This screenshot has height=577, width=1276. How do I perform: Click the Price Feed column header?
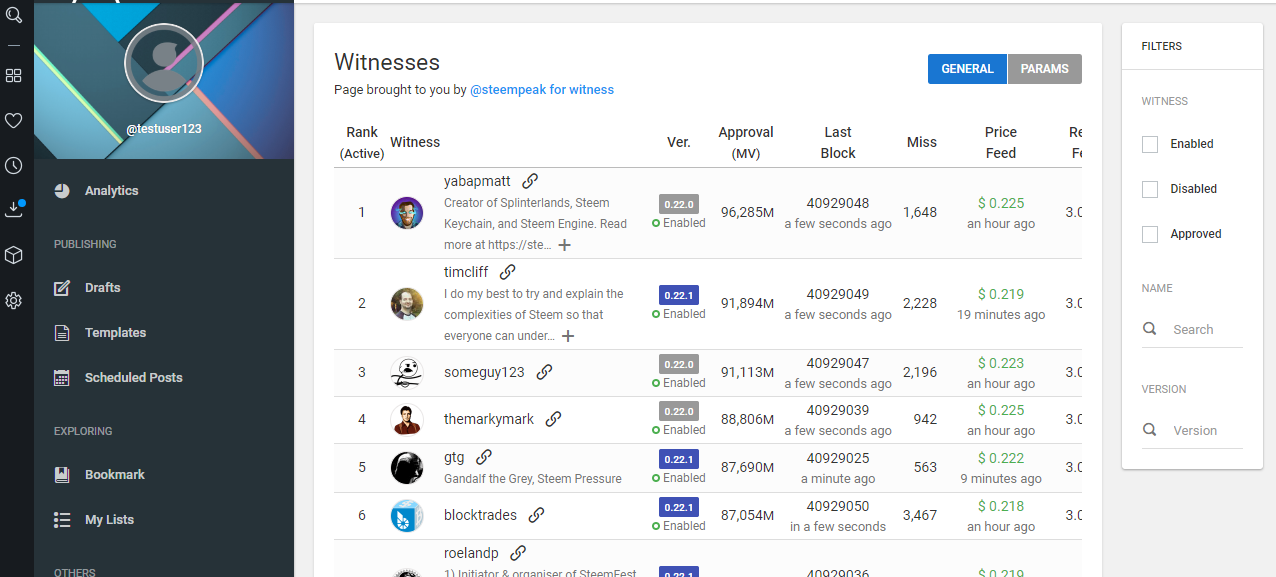(x=1001, y=143)
